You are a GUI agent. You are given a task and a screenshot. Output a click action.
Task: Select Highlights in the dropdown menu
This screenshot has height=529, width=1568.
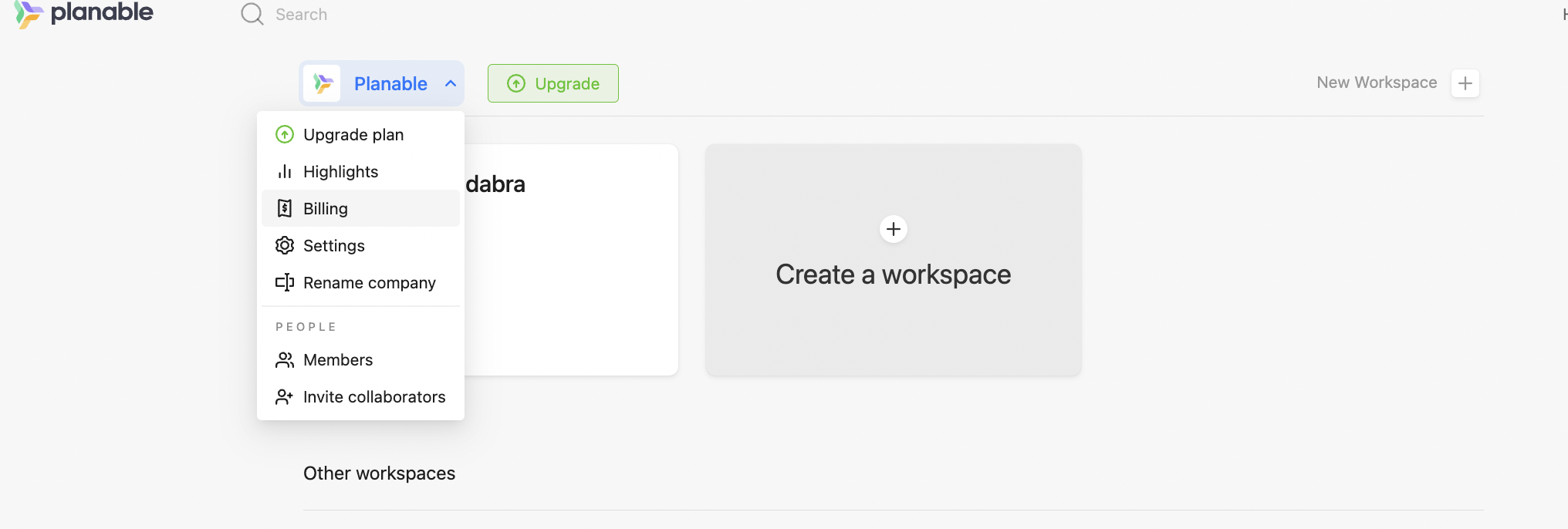tap(340, 172)
